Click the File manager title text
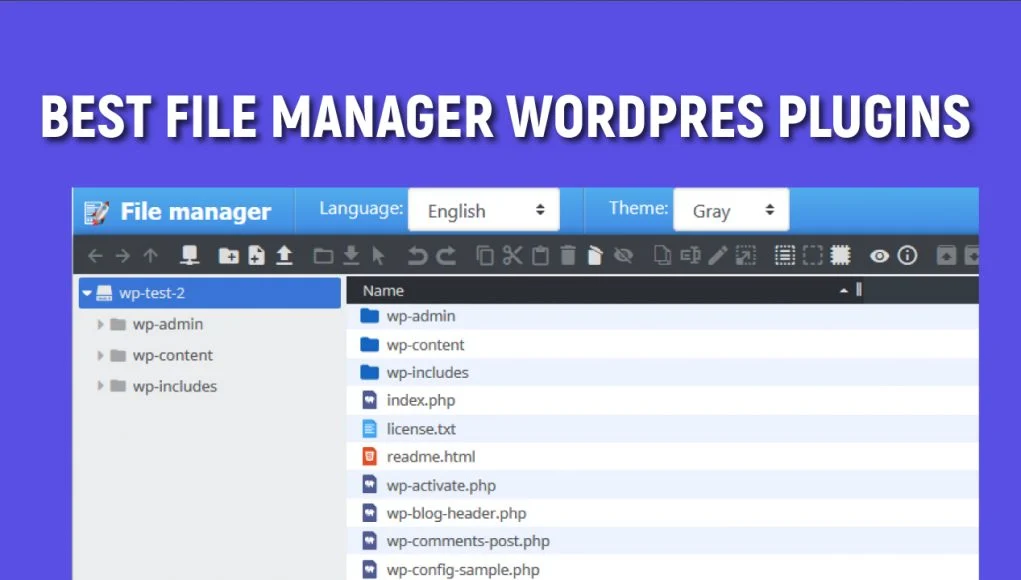1021x580 pixels. tap(195, 212)
